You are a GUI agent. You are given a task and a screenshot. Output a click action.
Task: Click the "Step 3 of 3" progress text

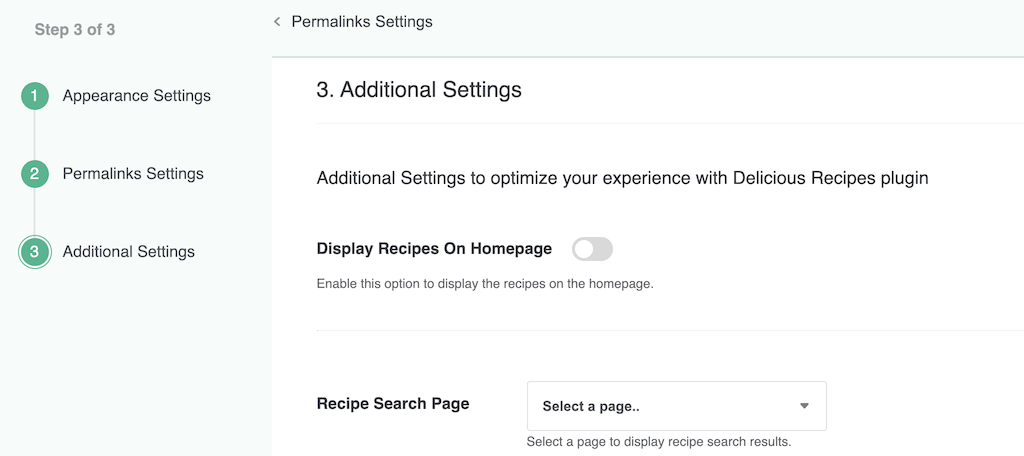(x=75, y=30)
